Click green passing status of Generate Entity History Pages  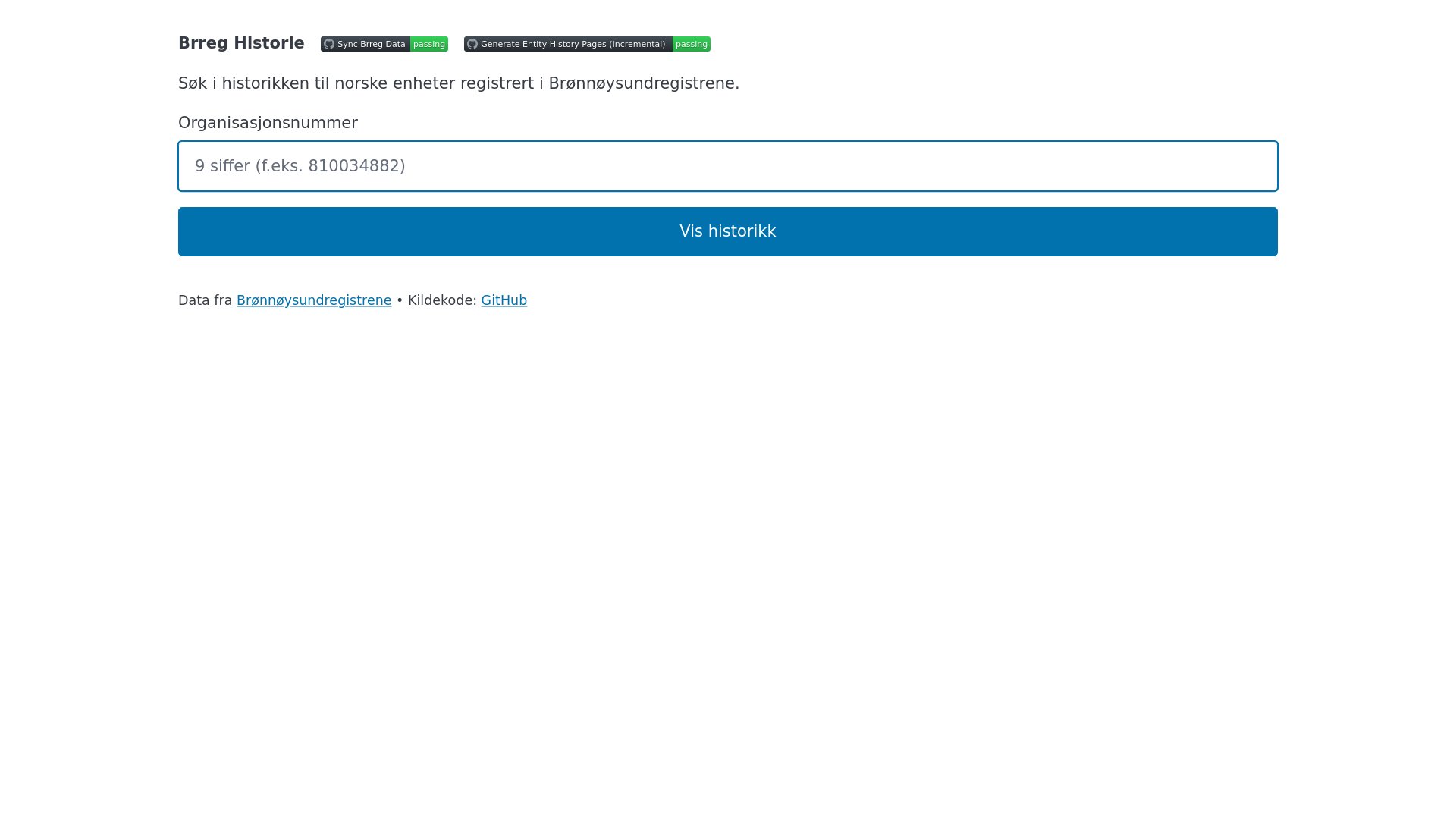pos(691,44)
